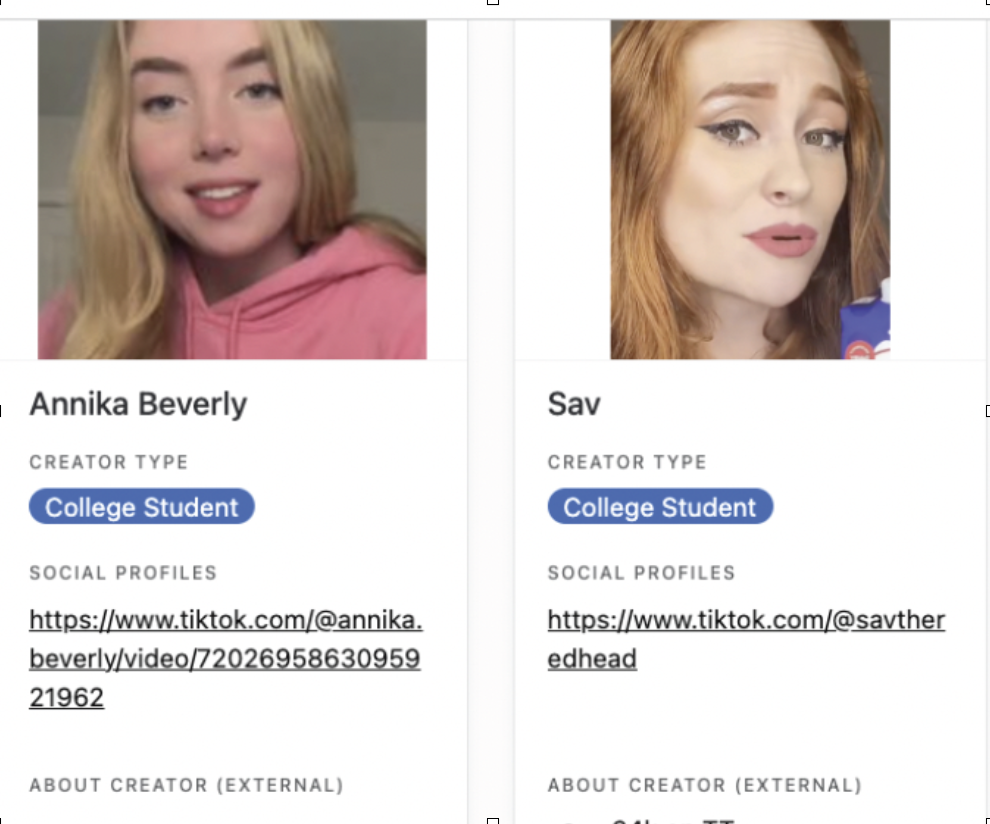Screen dimensions: 990x824
Task: Select College Student tag on Annika's card
Action: pyautogui.click(x=141, y=506)
